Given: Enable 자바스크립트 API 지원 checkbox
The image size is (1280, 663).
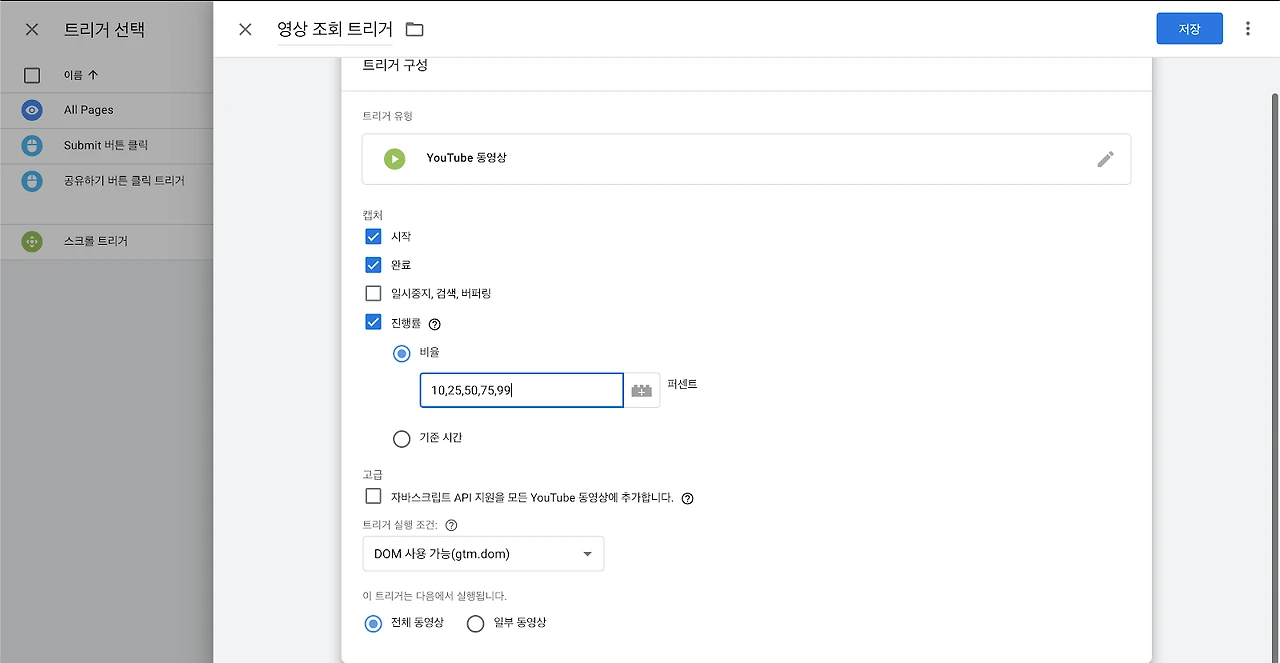Looking at the screenshot, I should [373, 496].
